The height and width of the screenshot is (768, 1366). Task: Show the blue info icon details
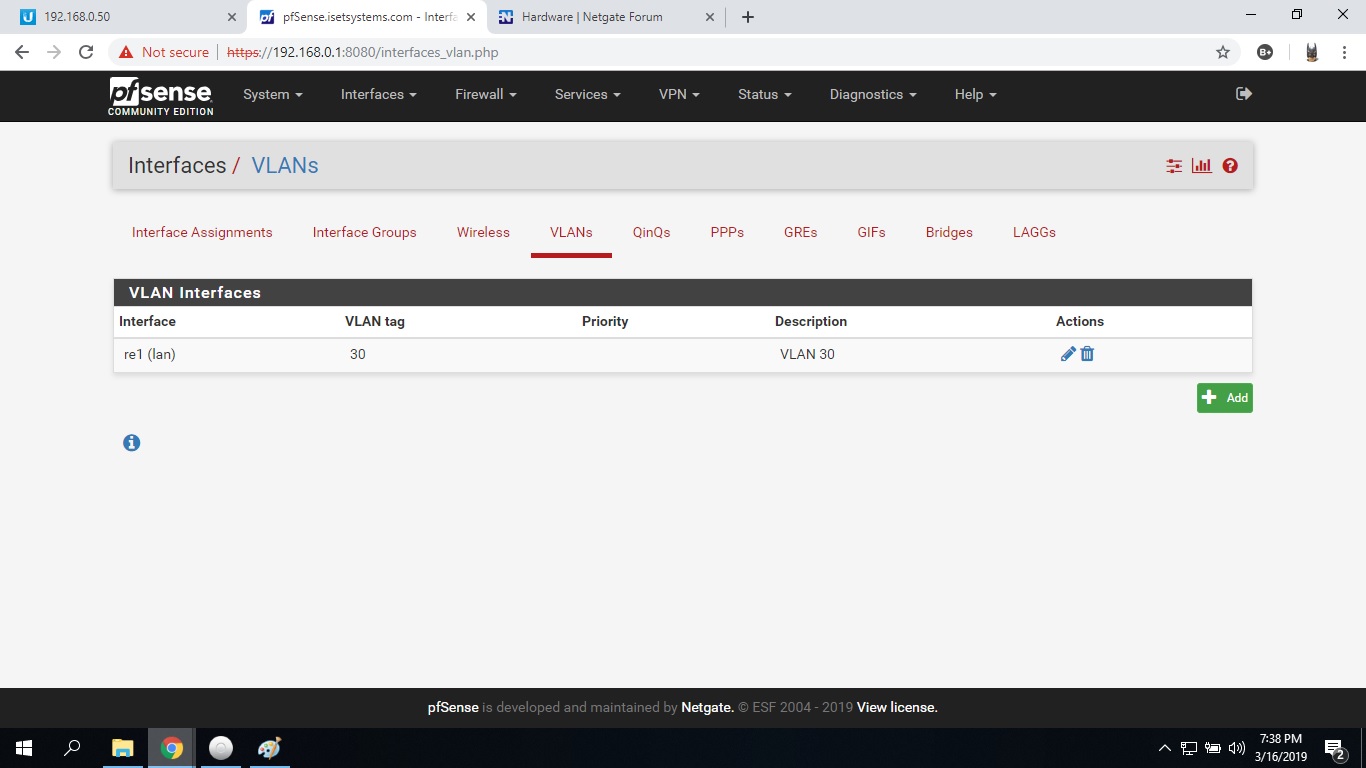tap(131, 443)
